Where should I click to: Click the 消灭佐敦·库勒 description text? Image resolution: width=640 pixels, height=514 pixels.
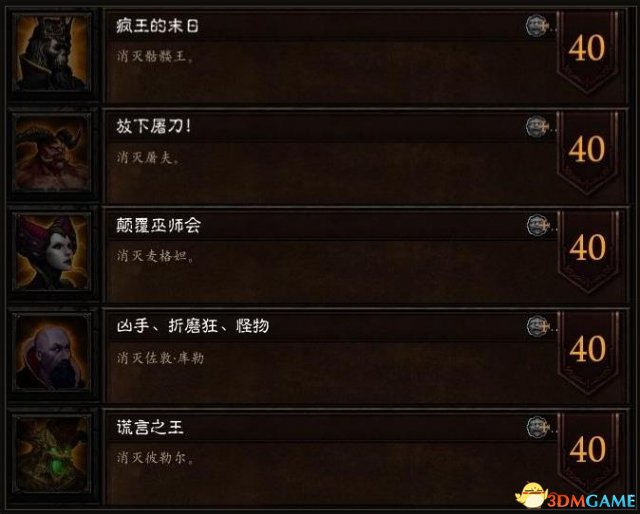pyautogui.click(x=160, y=358)
